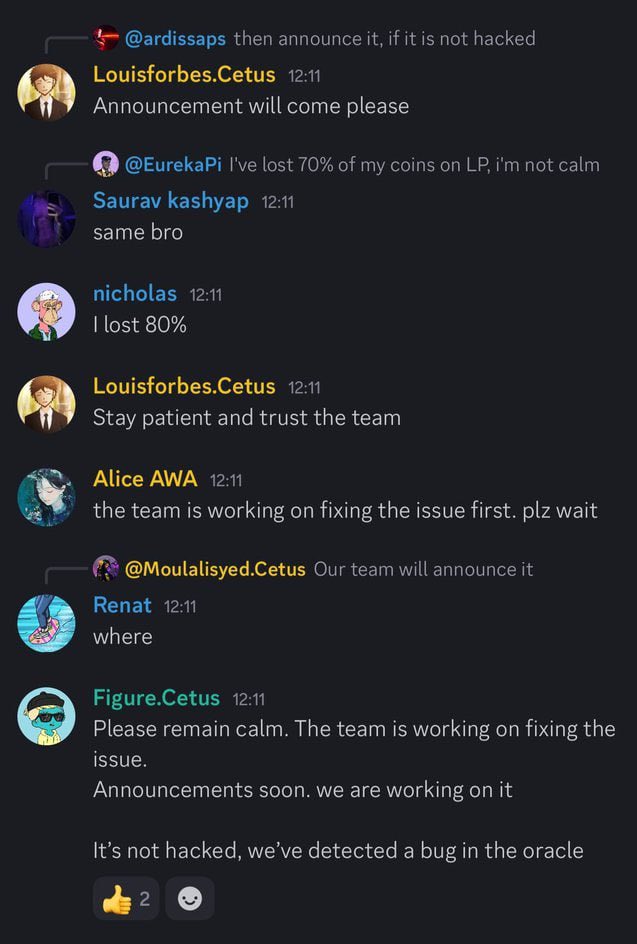Click small ardissaps reply avatar
The width and height of the screenshot is (637, 944).
[106, 38]
